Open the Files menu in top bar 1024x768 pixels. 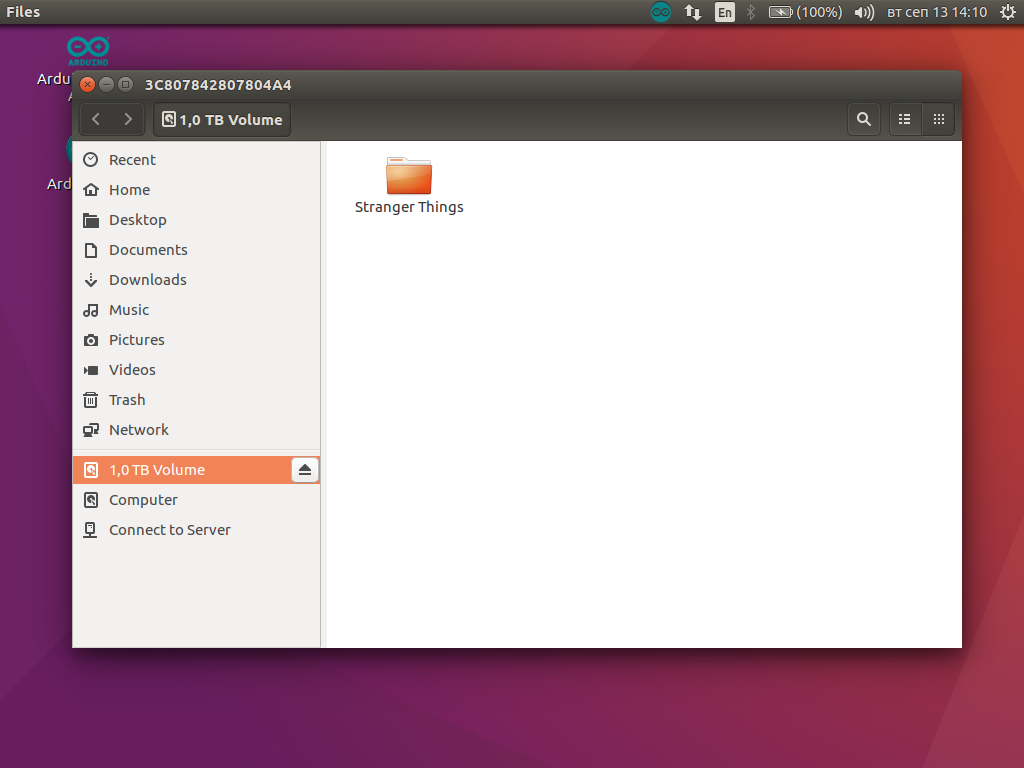pos(23,12)
